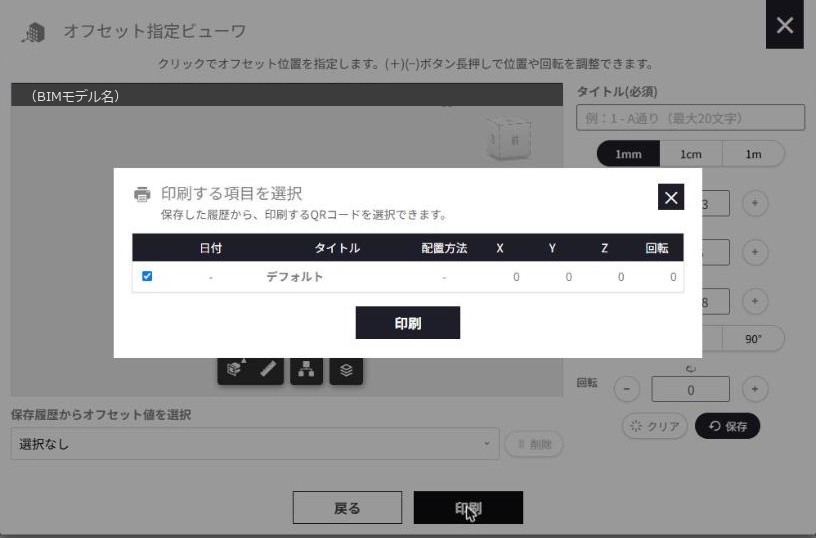The image size is (816, 538).
Task: Click the plus button of the middle offset row
Action: 755,252
